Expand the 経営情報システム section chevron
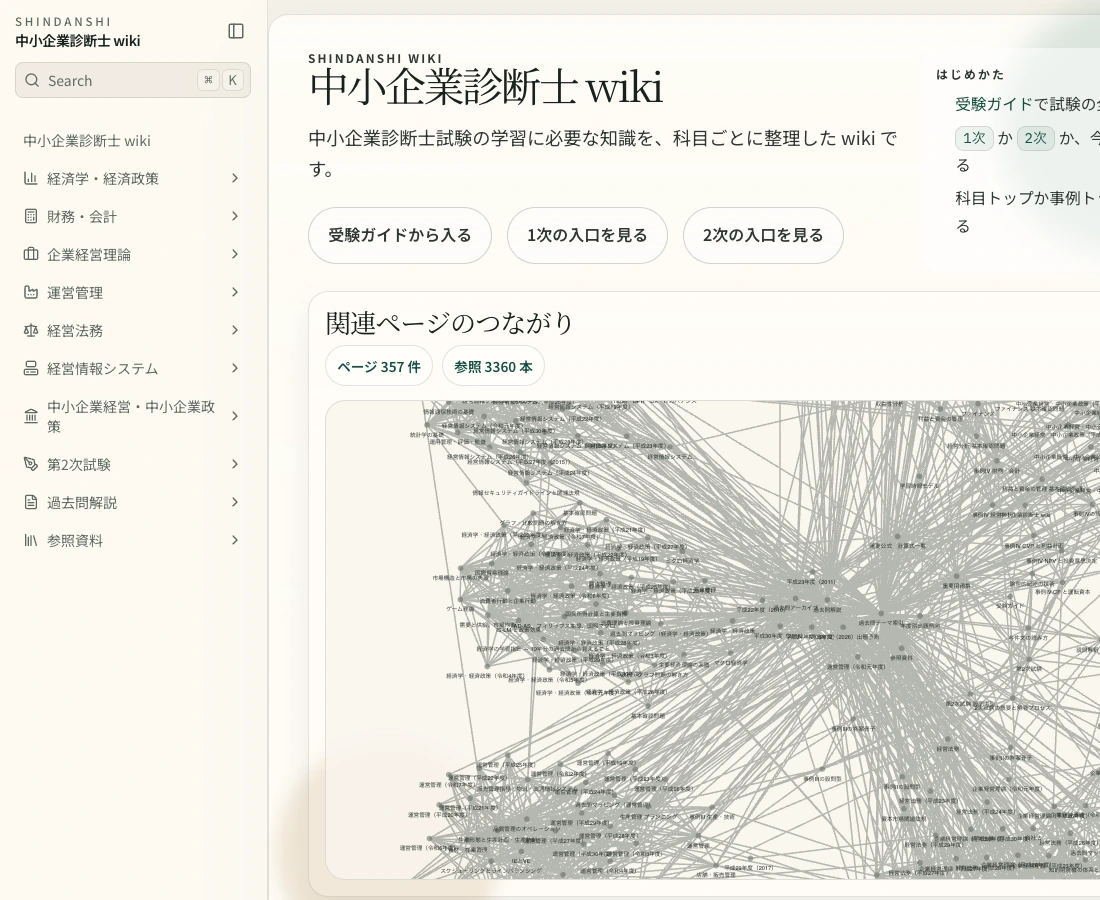1100x900 pixels. point(235,368)
